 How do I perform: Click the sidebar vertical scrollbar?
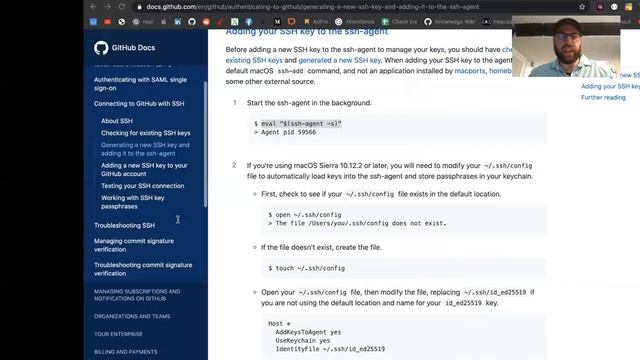205,144
